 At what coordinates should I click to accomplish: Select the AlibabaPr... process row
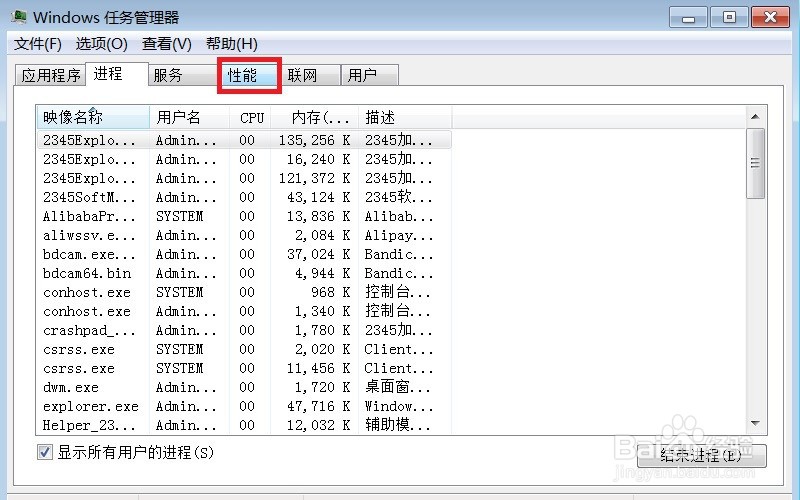pos(244,216)
